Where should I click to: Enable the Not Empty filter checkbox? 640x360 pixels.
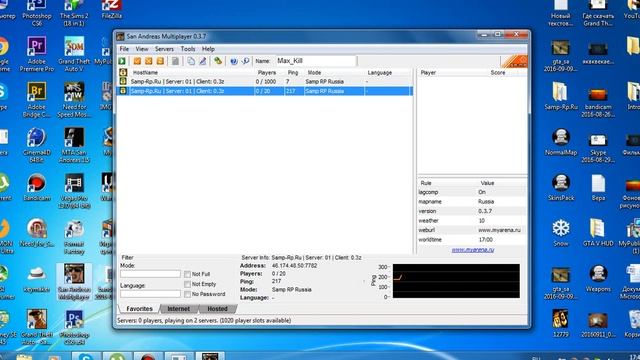pyautogui.click(x=187, y=284)
